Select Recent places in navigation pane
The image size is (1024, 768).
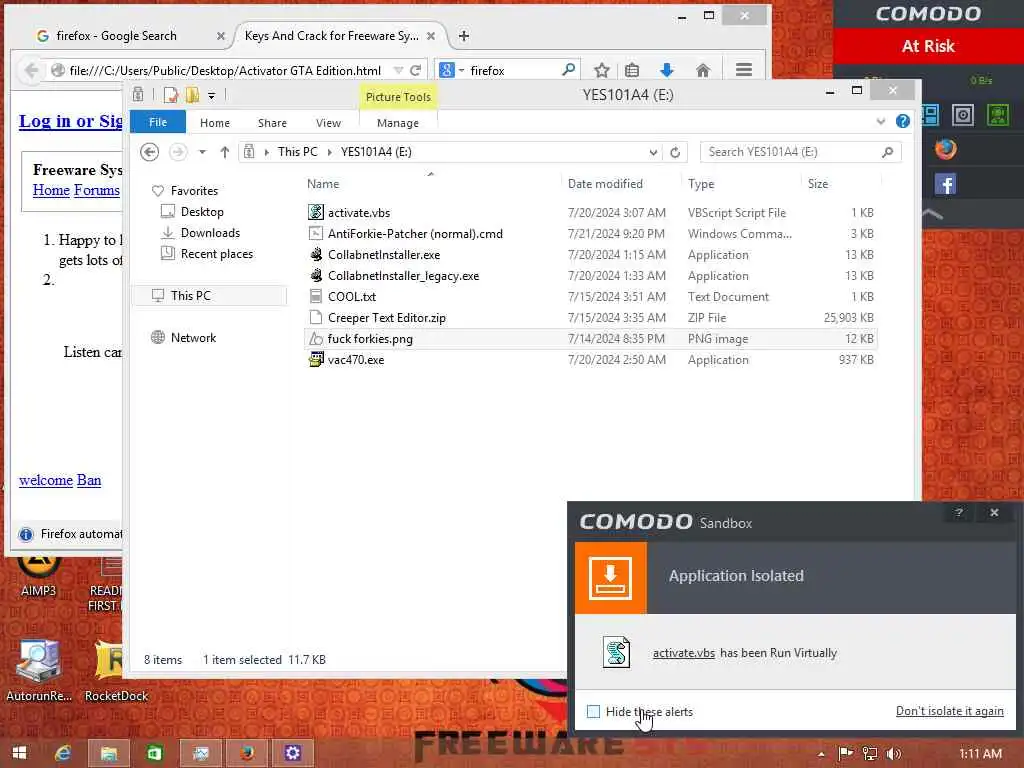[x=216, y=253]
